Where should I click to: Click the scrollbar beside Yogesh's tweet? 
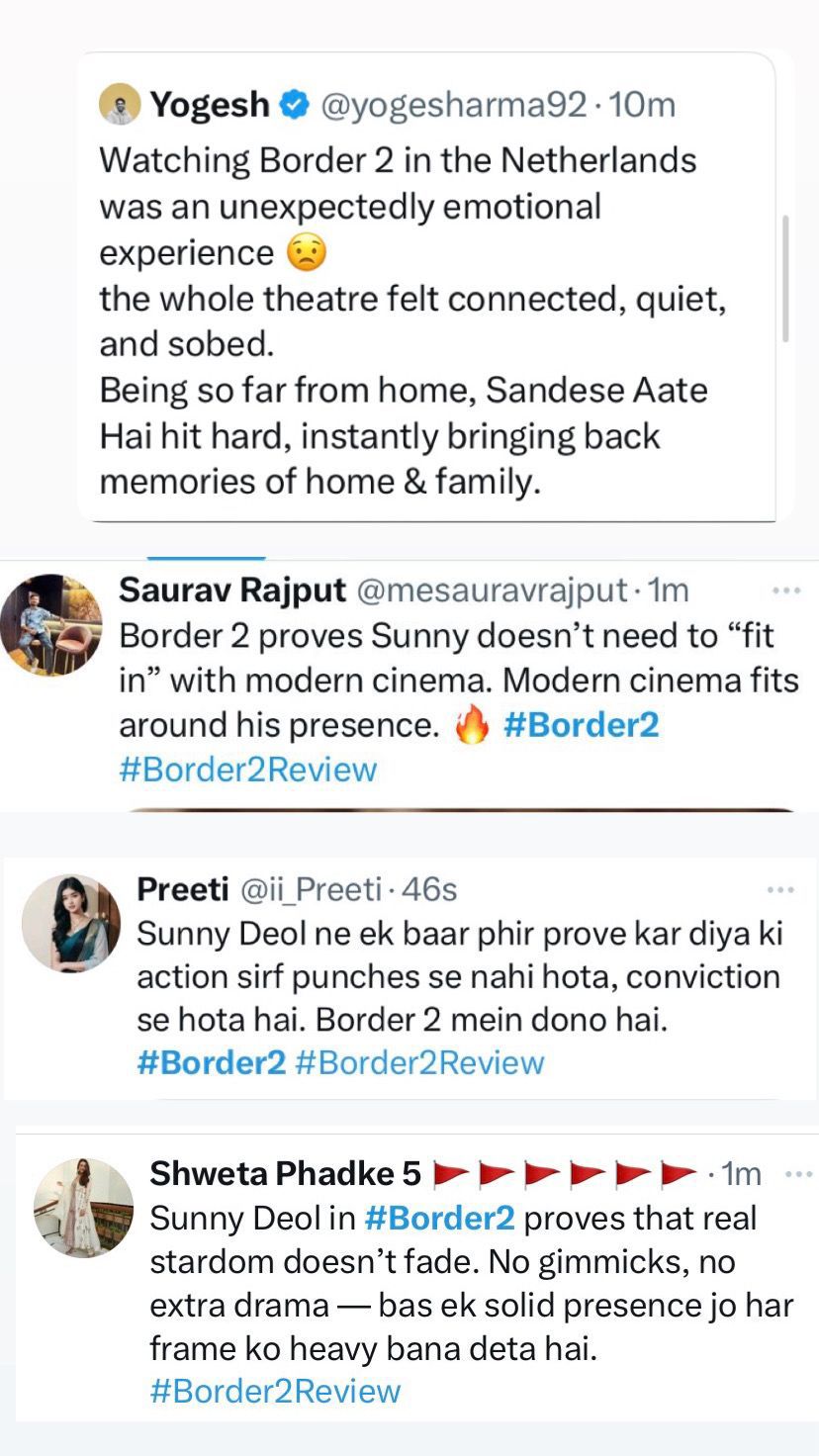click(786, 279)
